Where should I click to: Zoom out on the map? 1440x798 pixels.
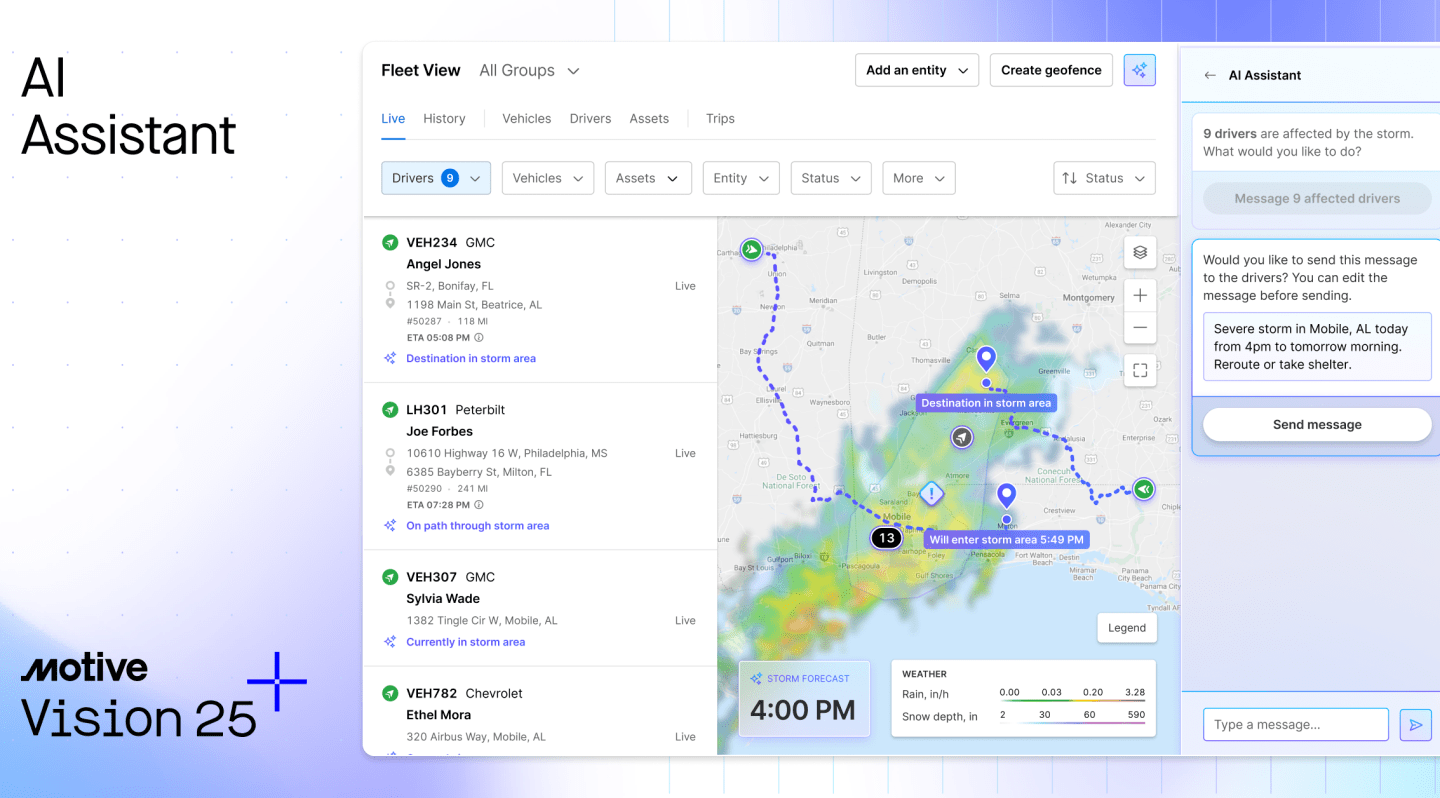click(x=1139, y=328)
